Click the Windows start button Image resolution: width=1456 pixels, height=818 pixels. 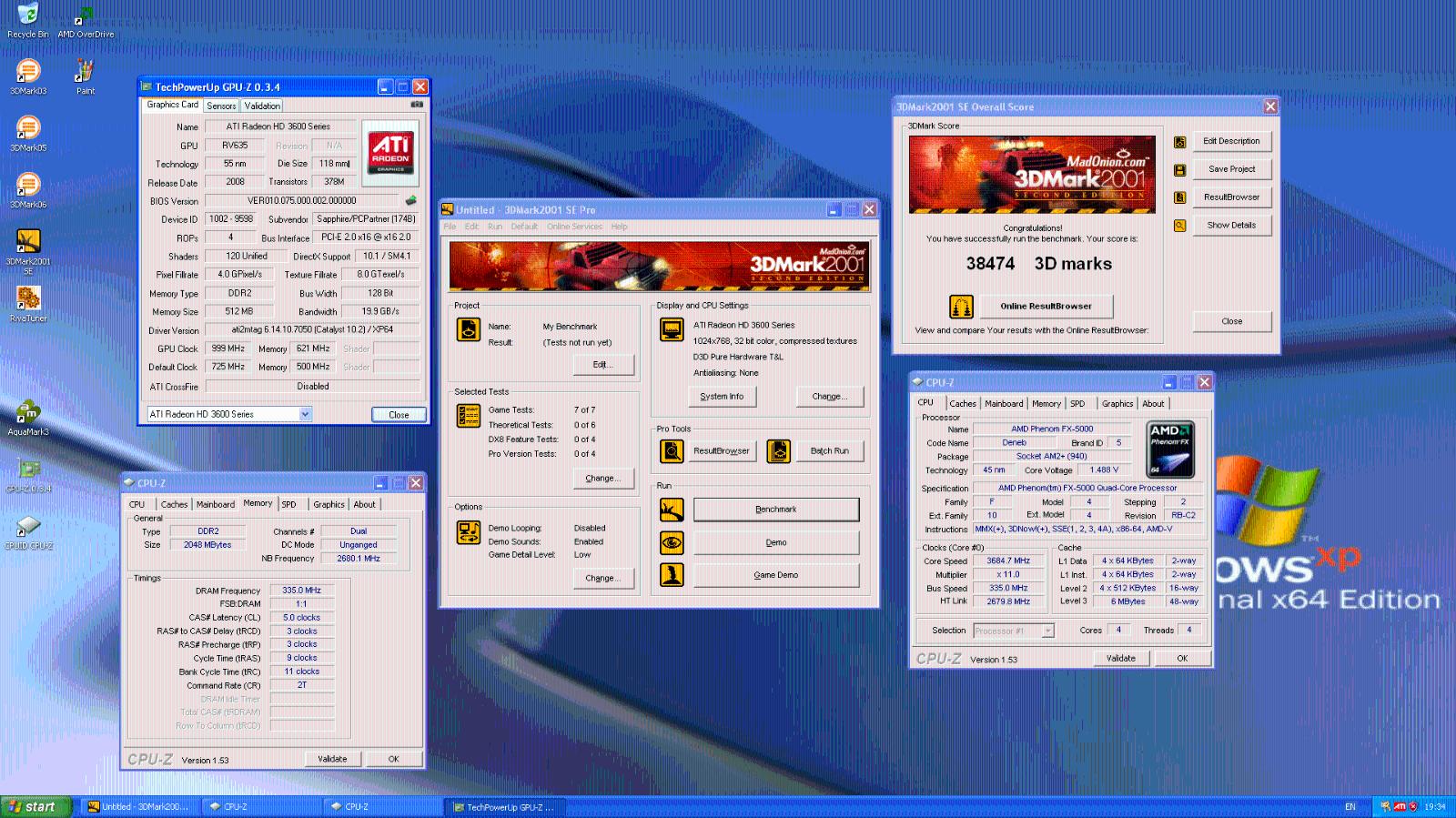(x=35, y=806)
